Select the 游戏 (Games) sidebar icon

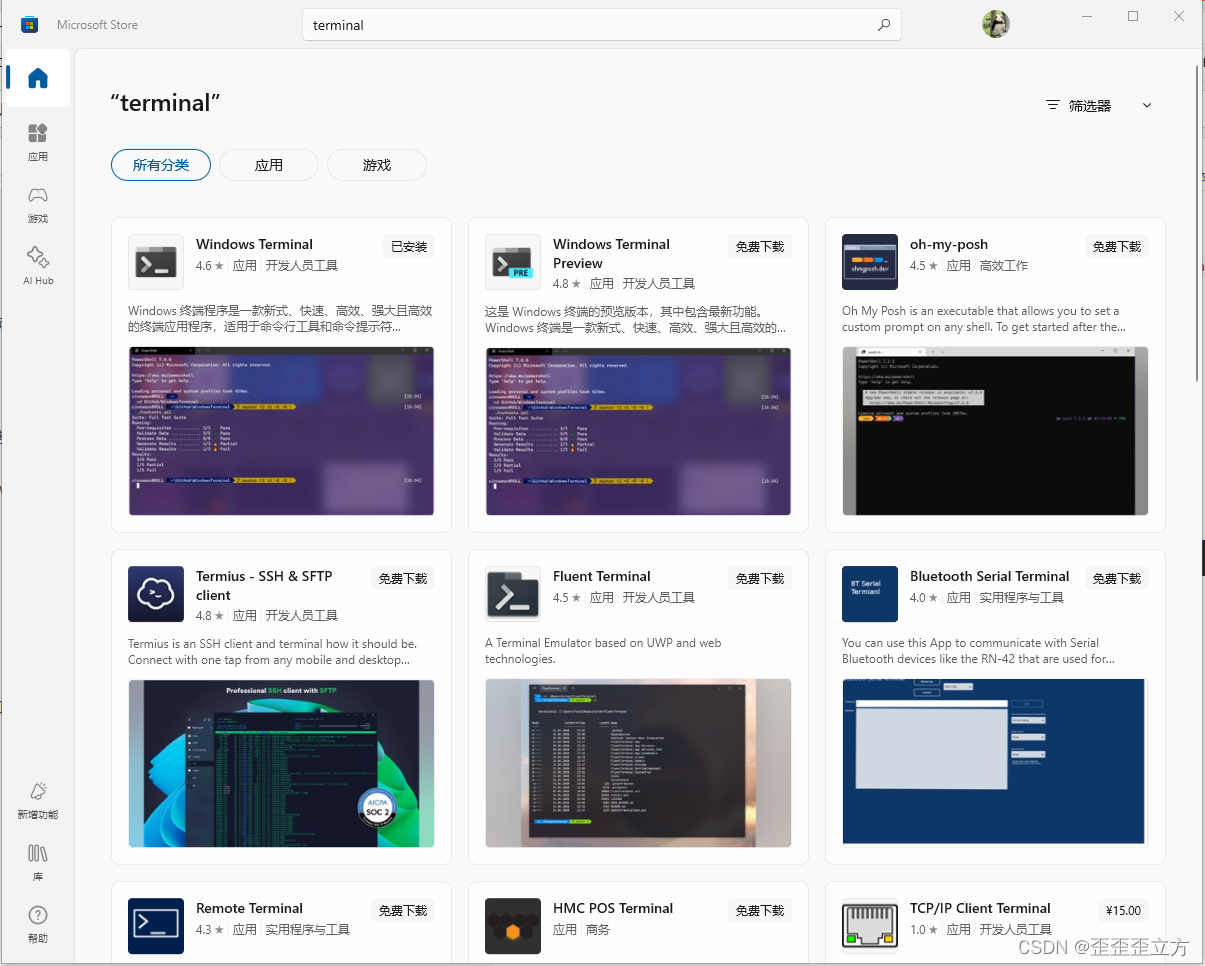(x=37, y=202)
